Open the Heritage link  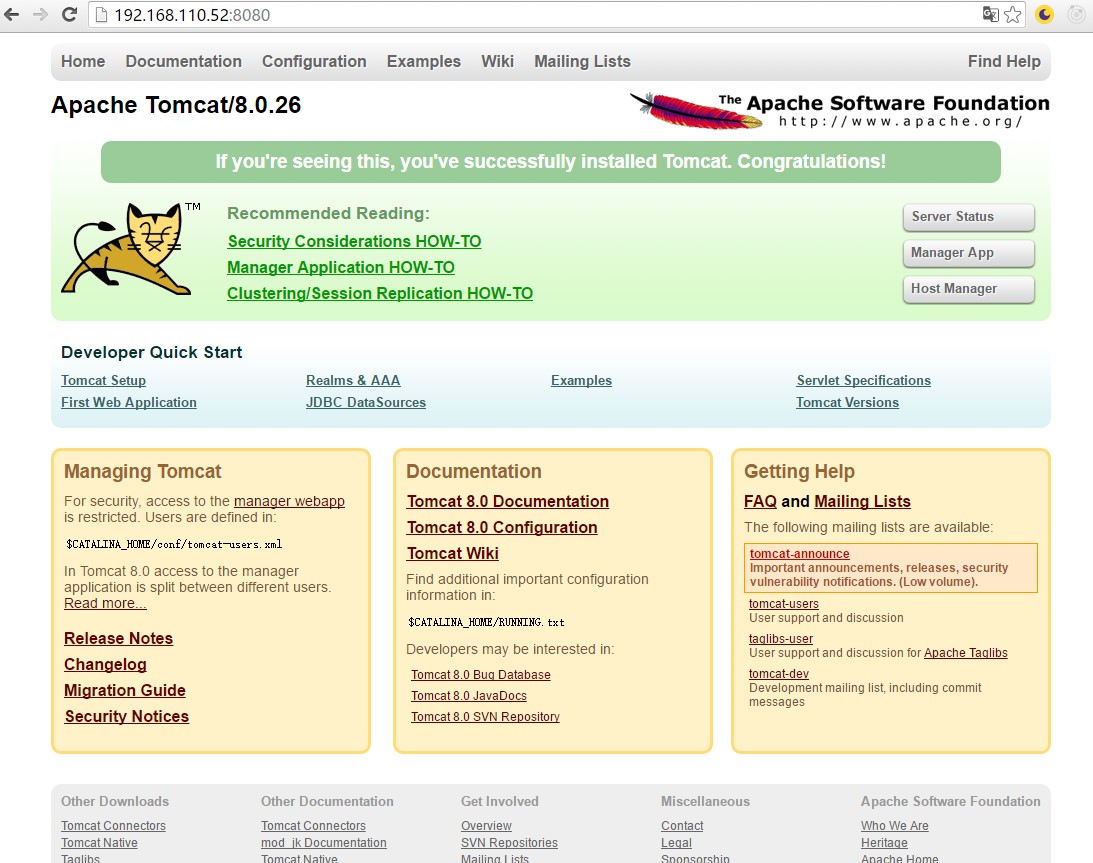[x=884, y=843]
